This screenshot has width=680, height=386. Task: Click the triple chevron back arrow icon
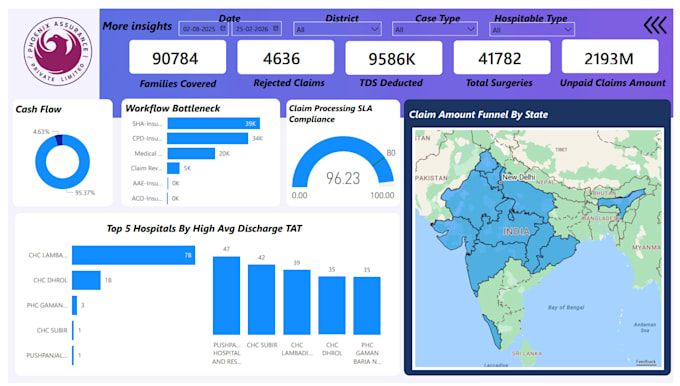point(654,25)
